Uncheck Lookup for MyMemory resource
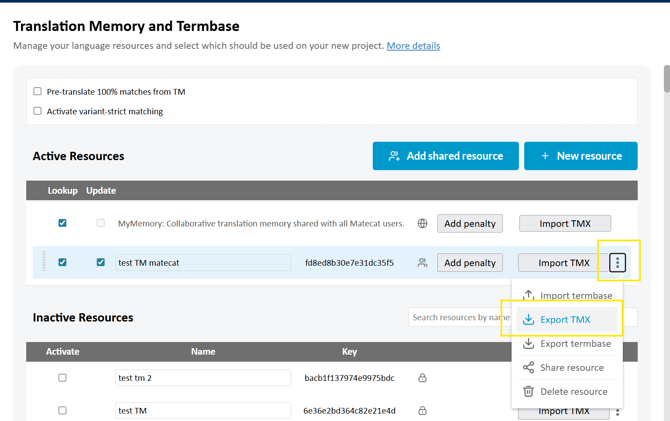670x421 pixels. pyautogui.click(x=62, y=224)
